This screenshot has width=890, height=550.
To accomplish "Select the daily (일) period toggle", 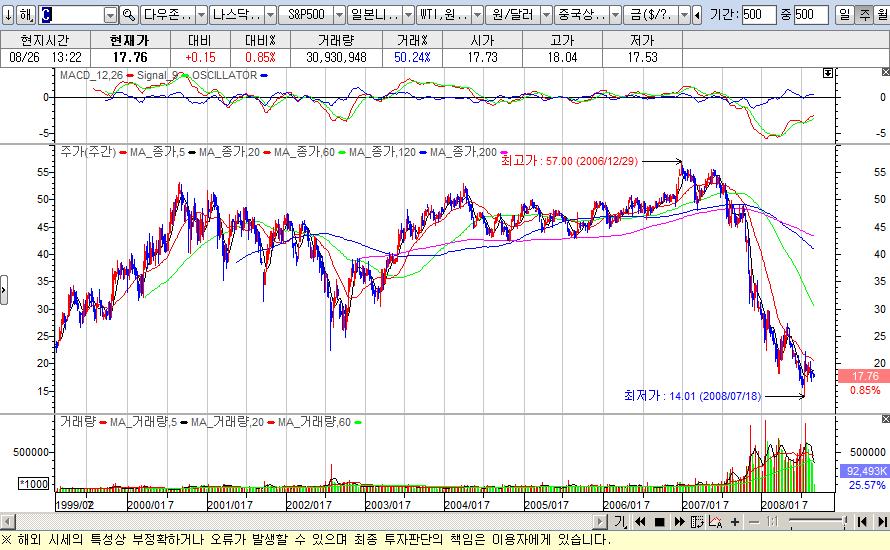I will click(x=844, y=15).
